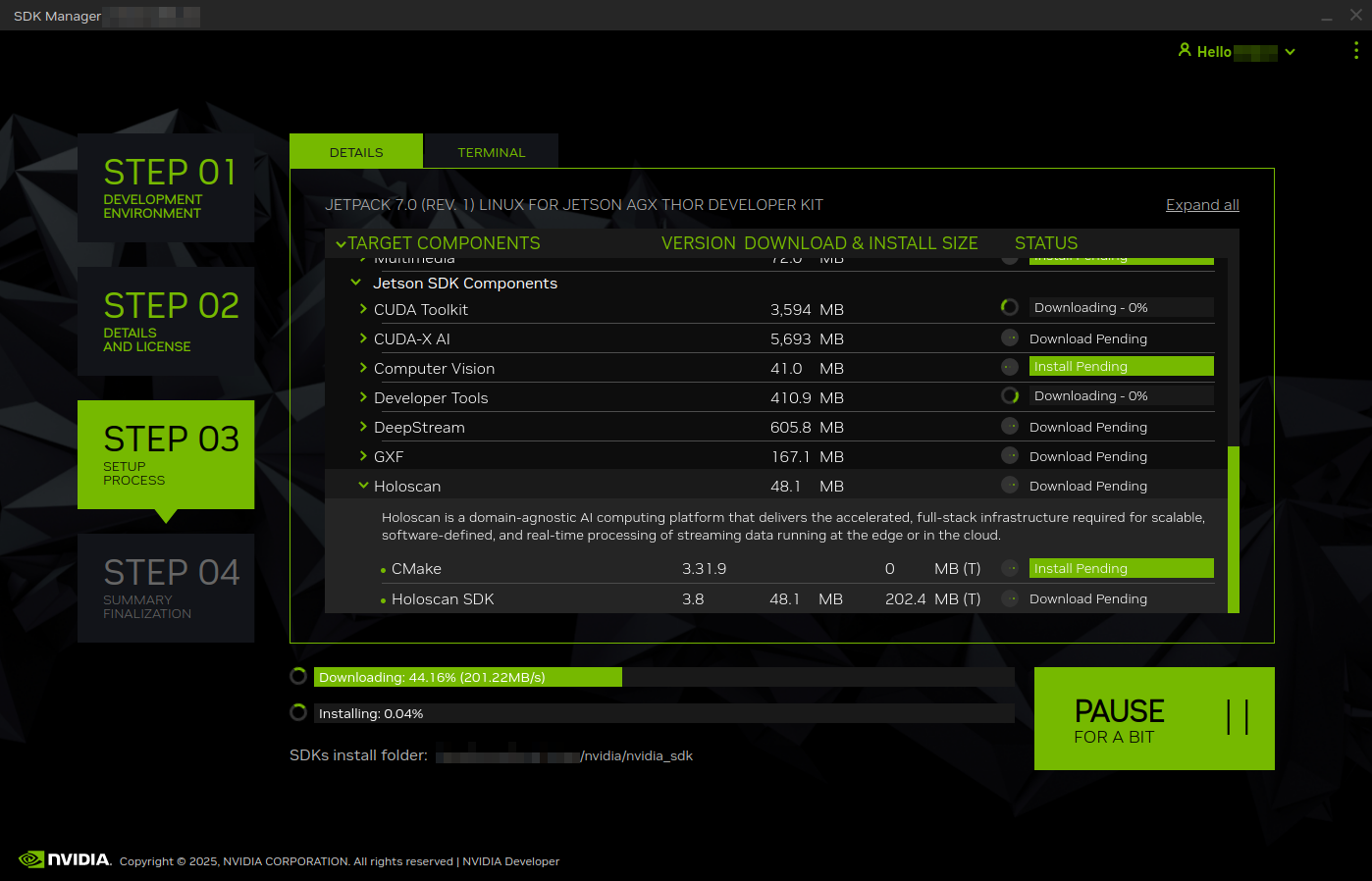Click the CUDA-X AI pending status circle
This screenshot has height=881, width=1372.
(x=1009, y=337)
